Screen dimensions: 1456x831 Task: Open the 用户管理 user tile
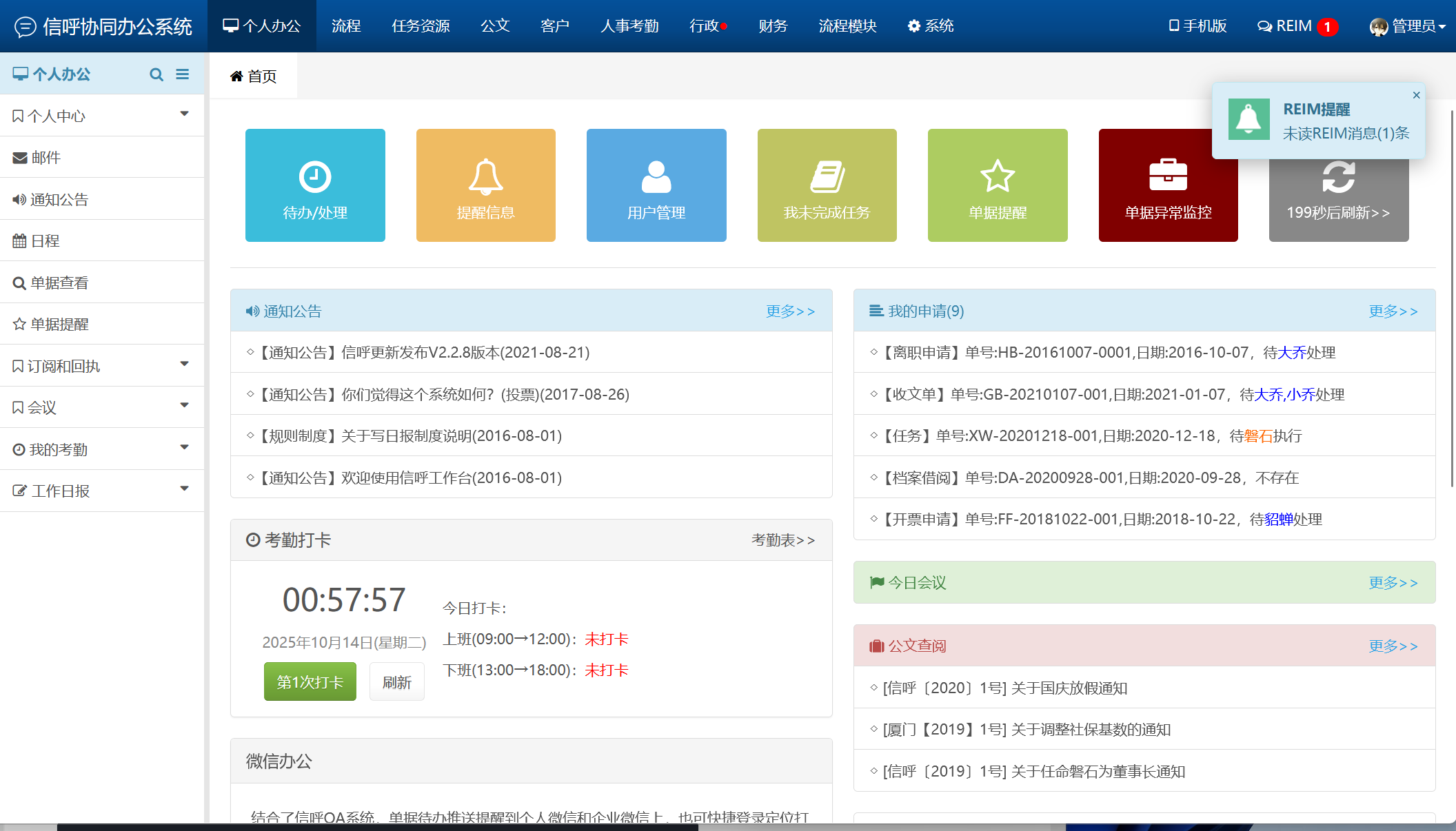pyautogui.click(x=656, y=185)
